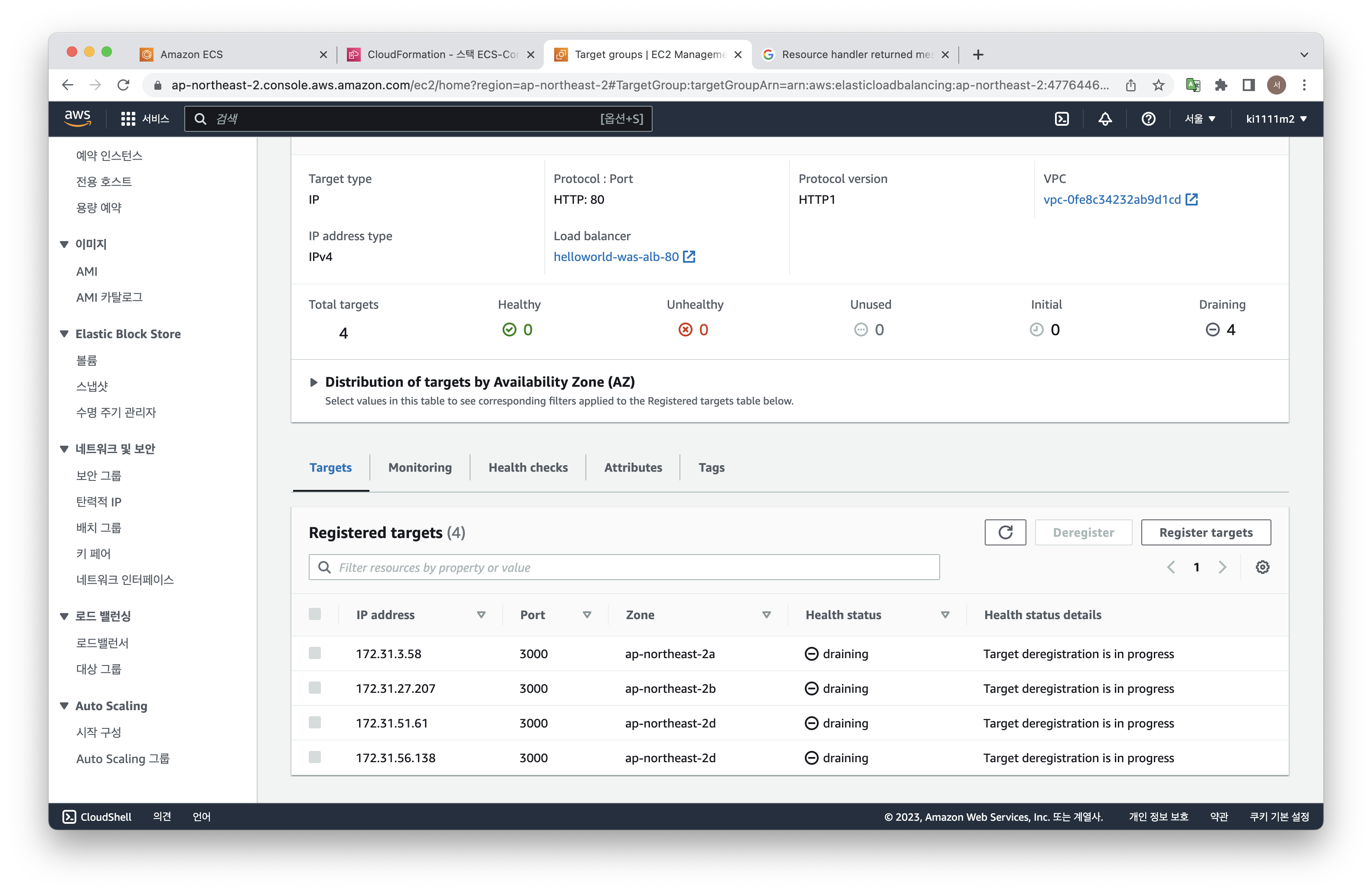Switch to the Monitoring tab

[420, 467]
